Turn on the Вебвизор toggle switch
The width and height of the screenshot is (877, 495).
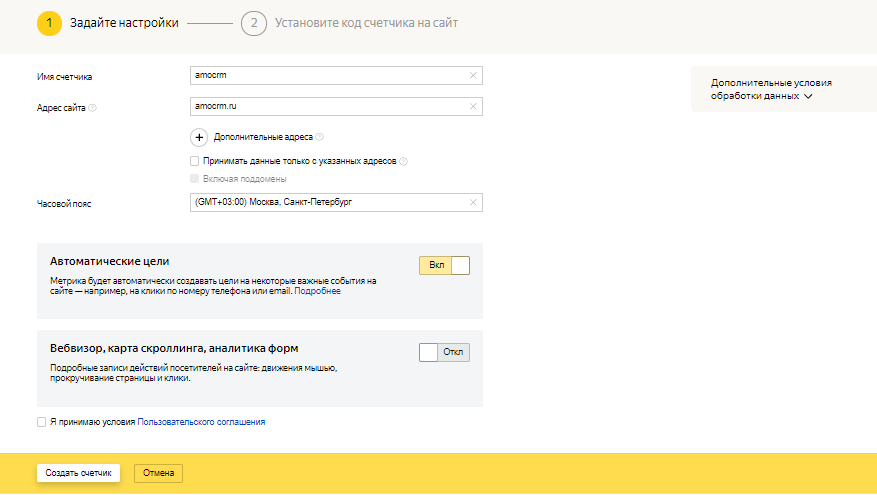(x=444, y=352)
